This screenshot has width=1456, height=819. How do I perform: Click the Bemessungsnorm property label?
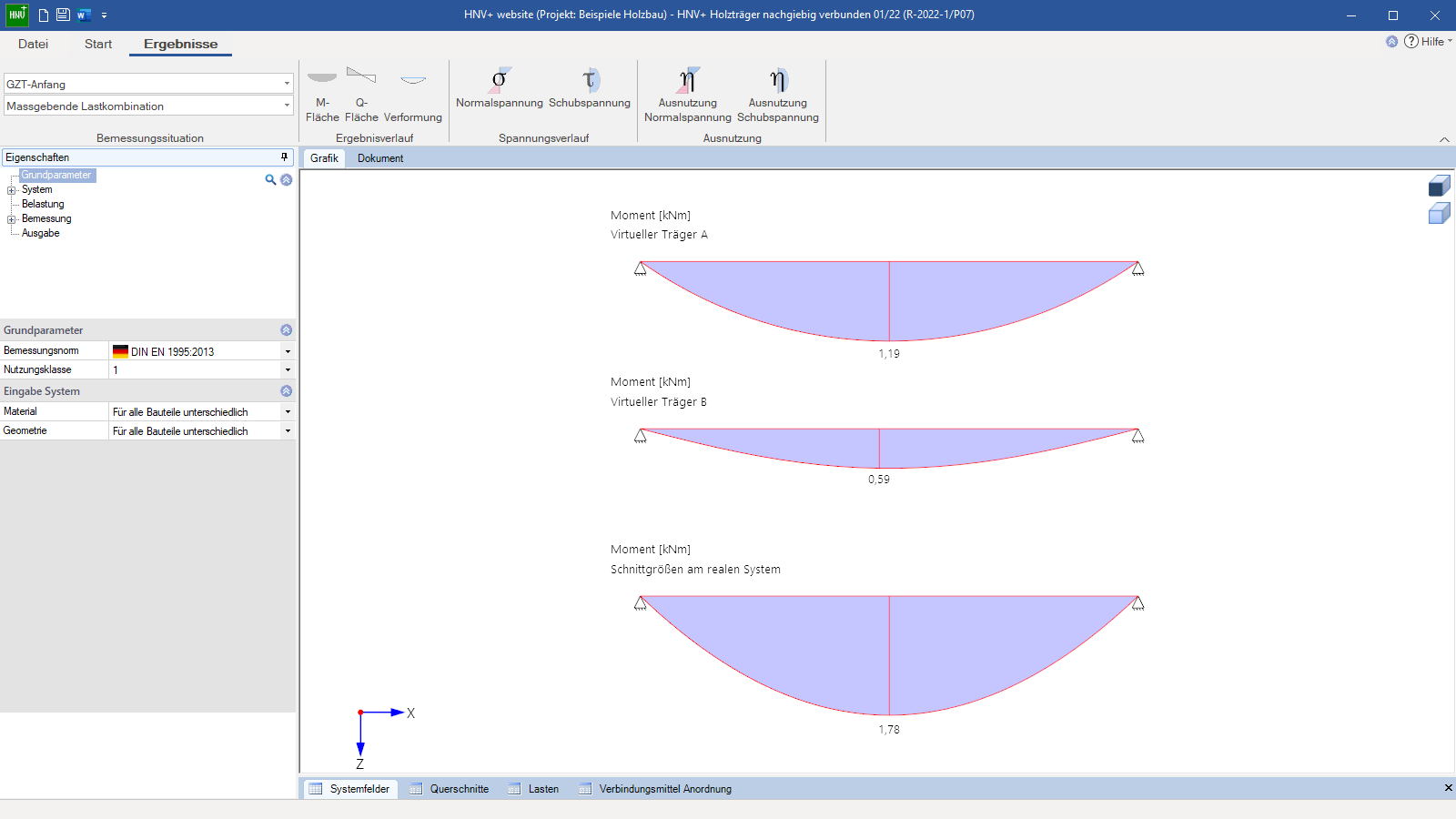tap(41, 350)
